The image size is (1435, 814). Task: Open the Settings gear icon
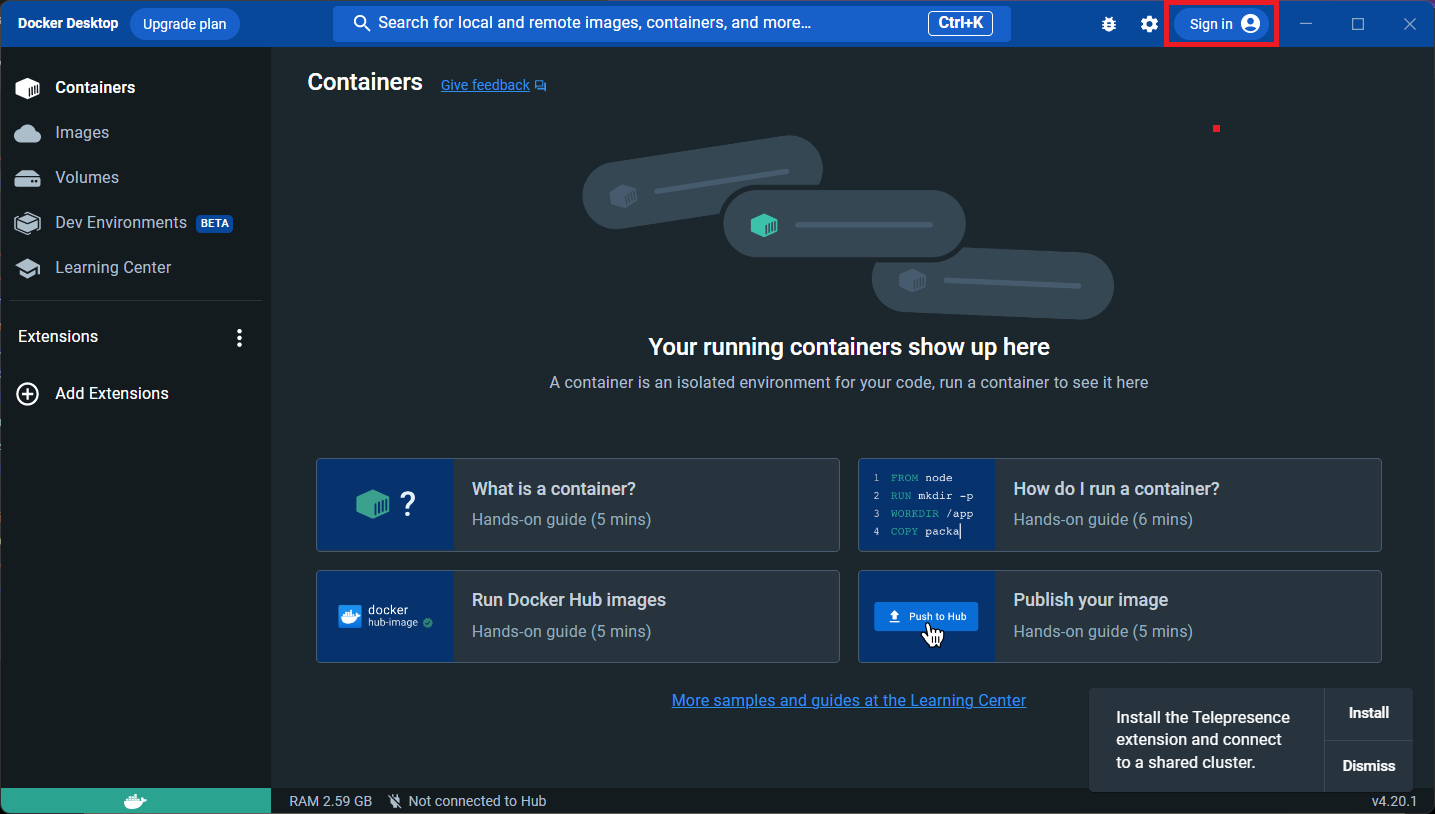click(1149, 24)
